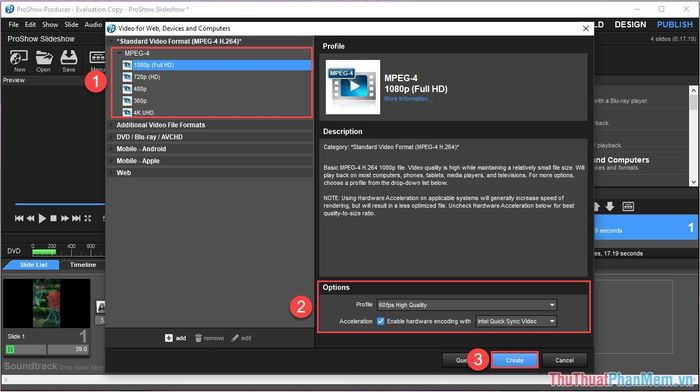Click the Cancel button
The height and width of the screenshot is (392, 700).
coord(564,360)
